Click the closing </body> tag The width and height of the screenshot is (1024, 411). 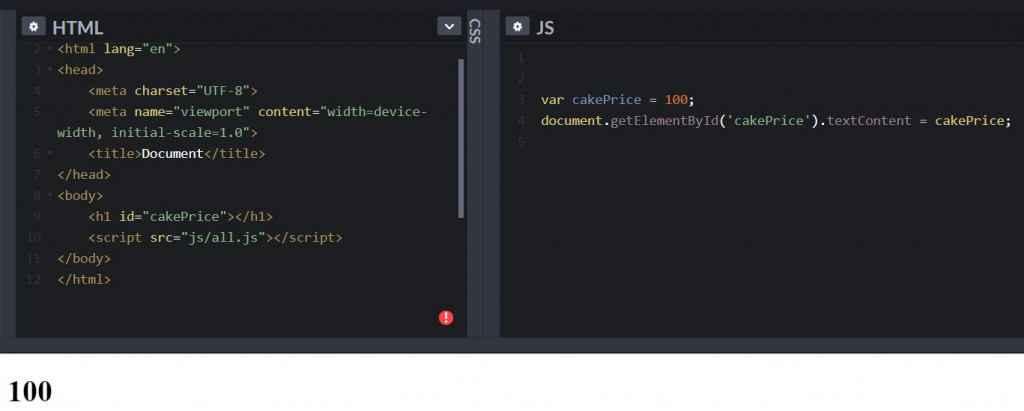84,258
